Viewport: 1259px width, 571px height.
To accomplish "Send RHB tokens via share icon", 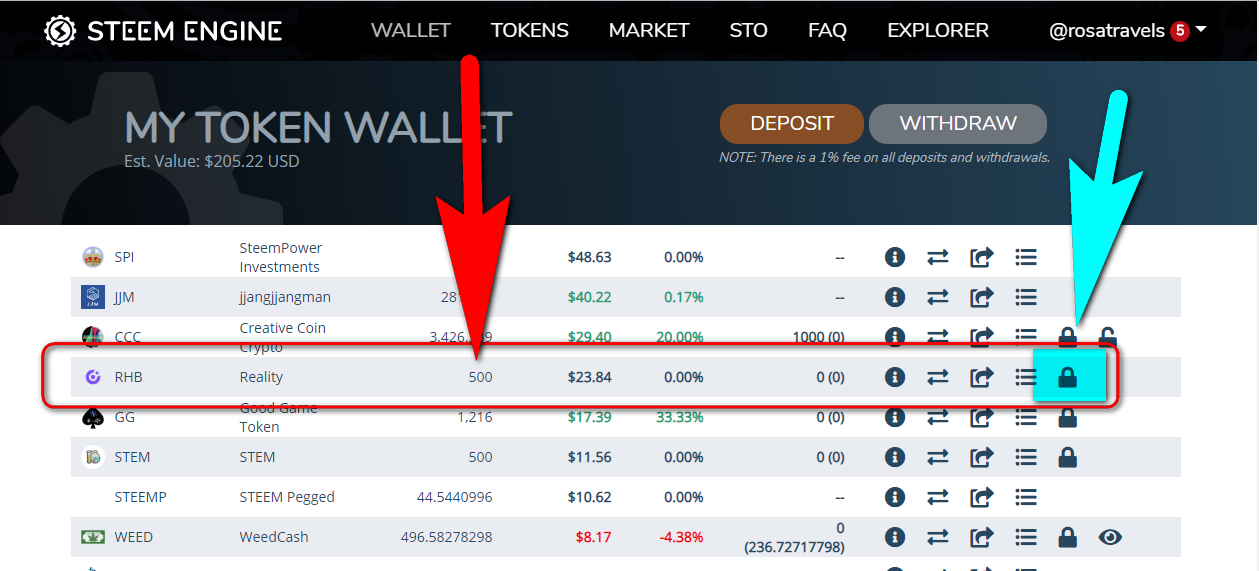I will click(x=982, y=377).
